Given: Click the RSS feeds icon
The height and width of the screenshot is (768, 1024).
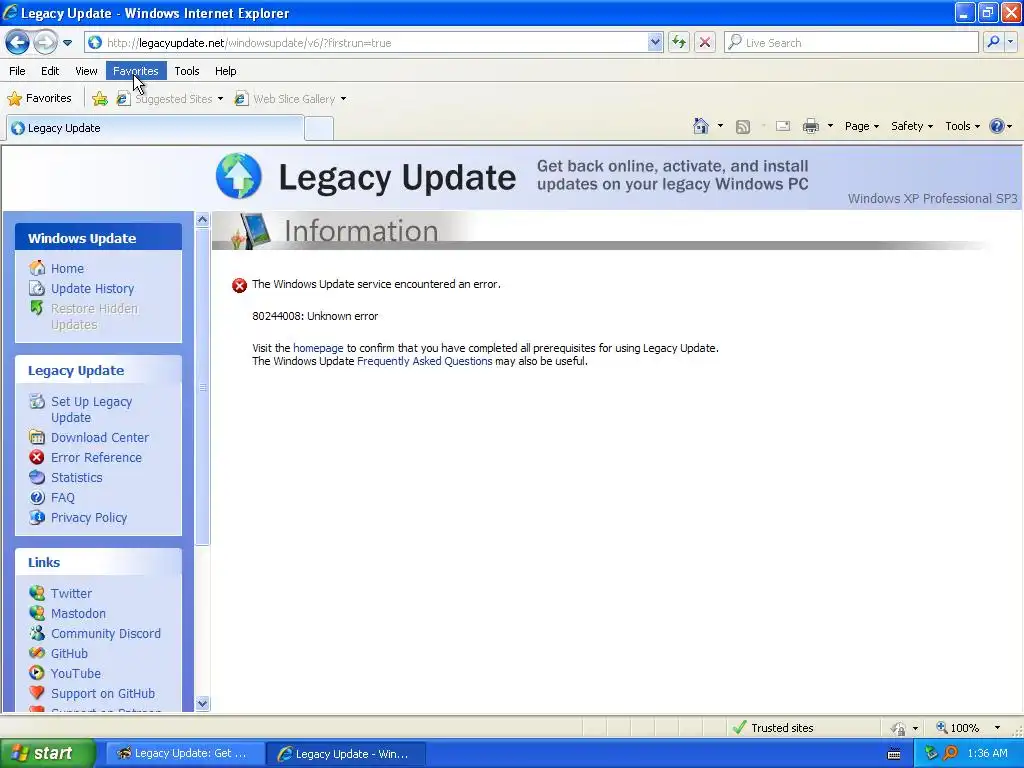Looking at the screenshot, I should point(743,127).
